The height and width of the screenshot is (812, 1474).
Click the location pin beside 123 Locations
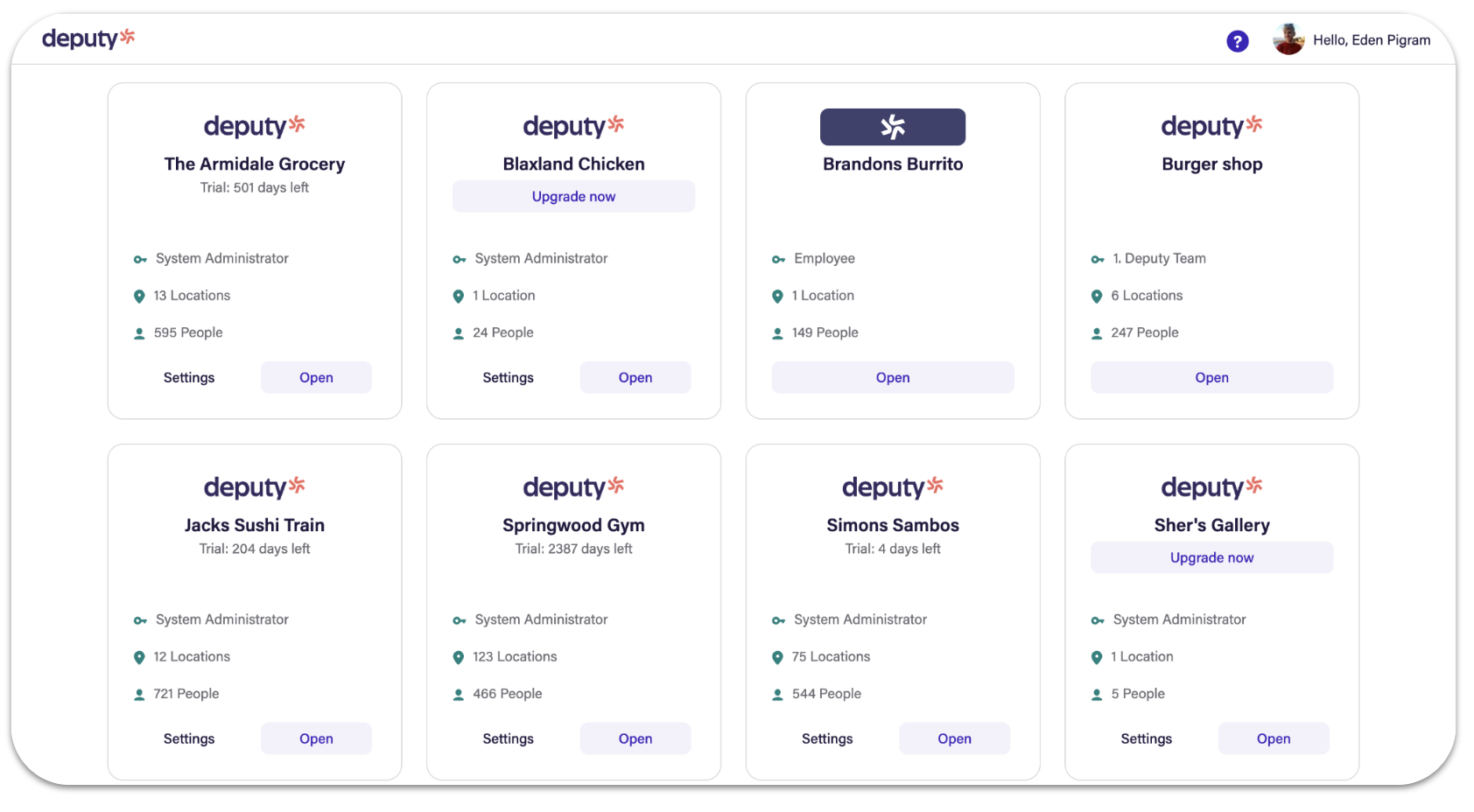click(x=458, y=658)
